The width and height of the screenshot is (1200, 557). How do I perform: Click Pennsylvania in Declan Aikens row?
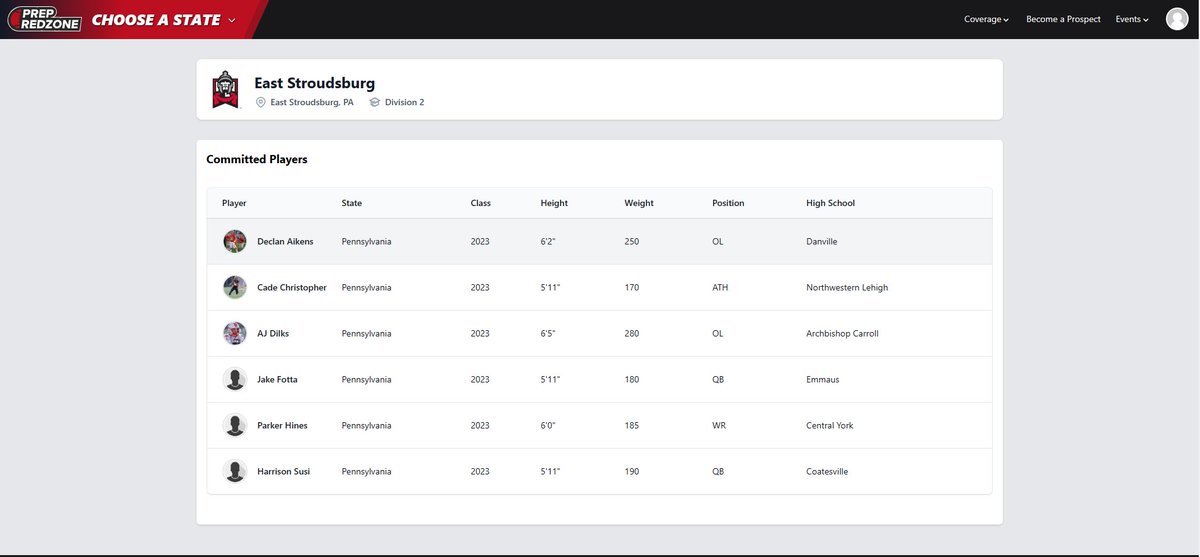tap(367, 242)
